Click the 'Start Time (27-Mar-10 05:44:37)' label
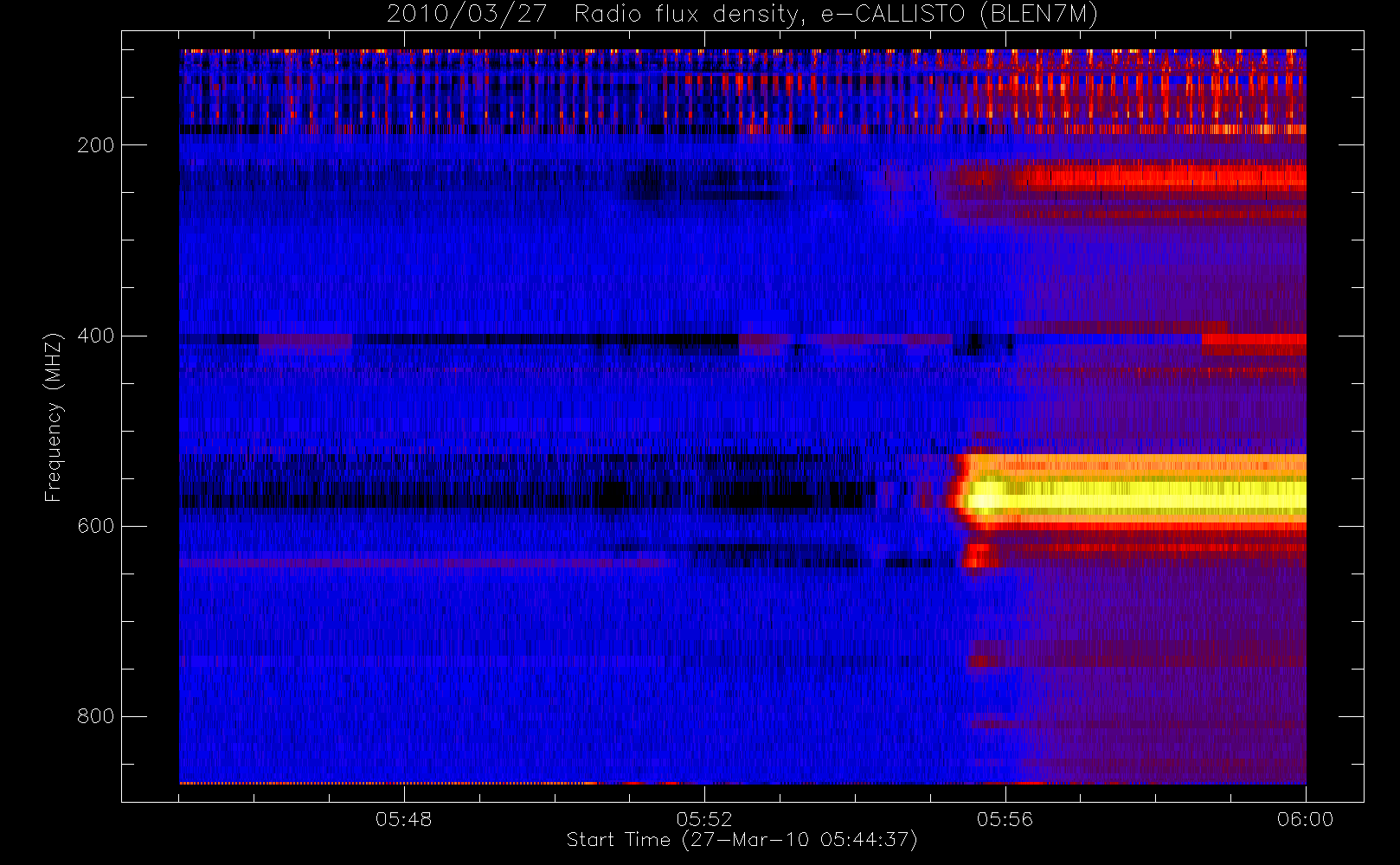The height and width of the screenshot is (865, 1400). click(x=742, y=840)
